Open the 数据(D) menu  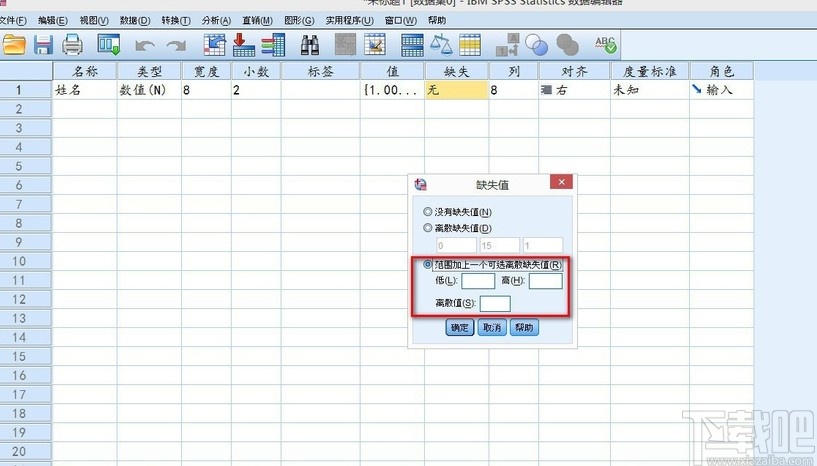click(x=135, y=20)
